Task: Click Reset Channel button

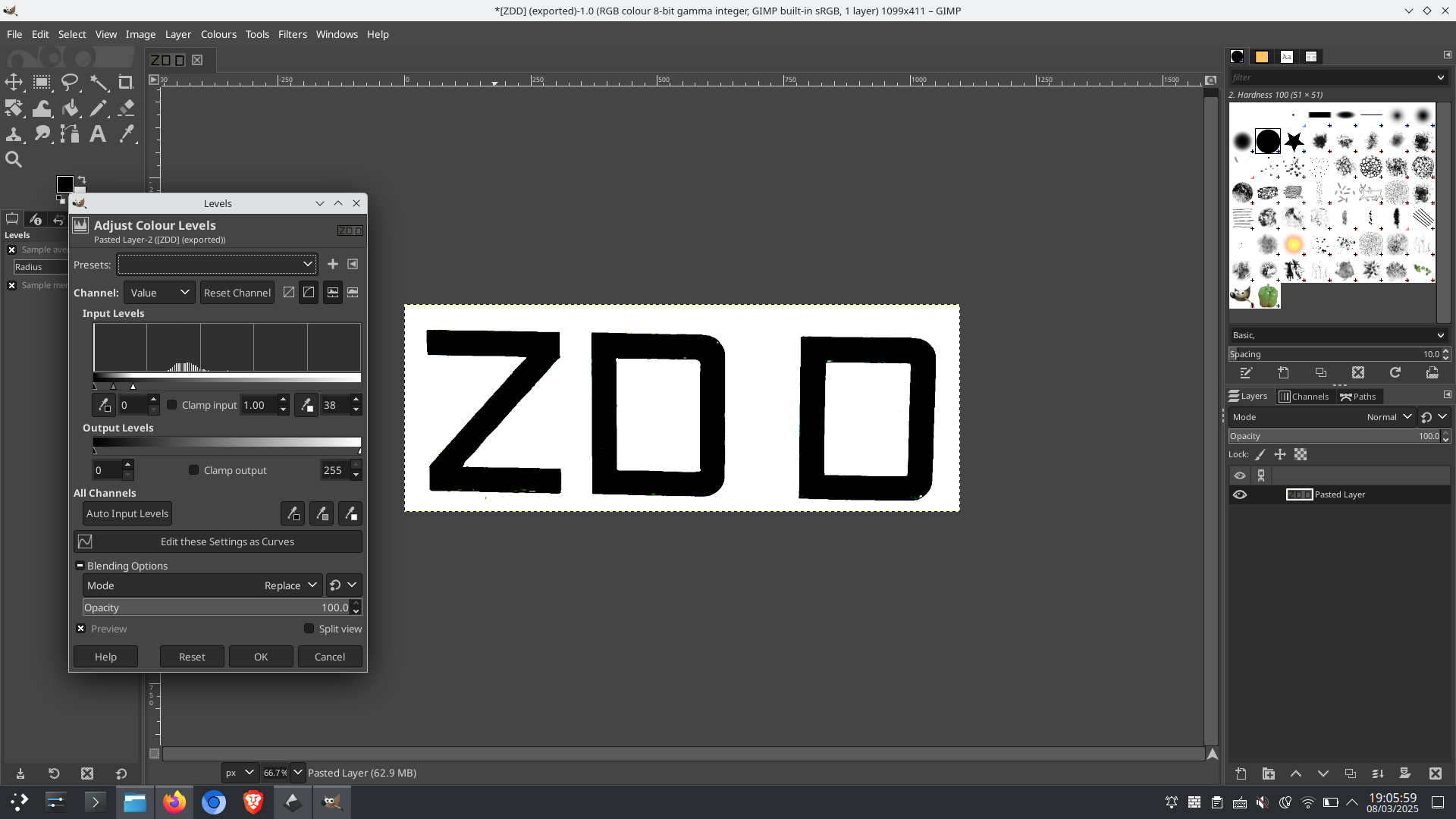Action: (237, 293)
